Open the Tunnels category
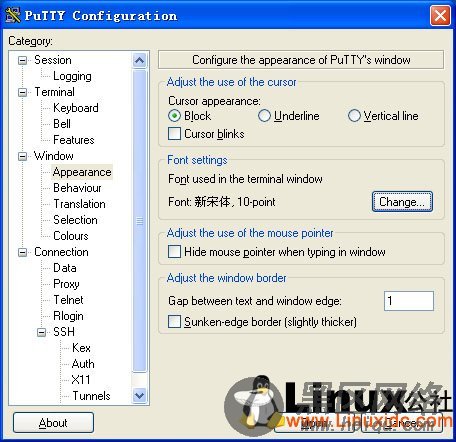 click(91, 396)
